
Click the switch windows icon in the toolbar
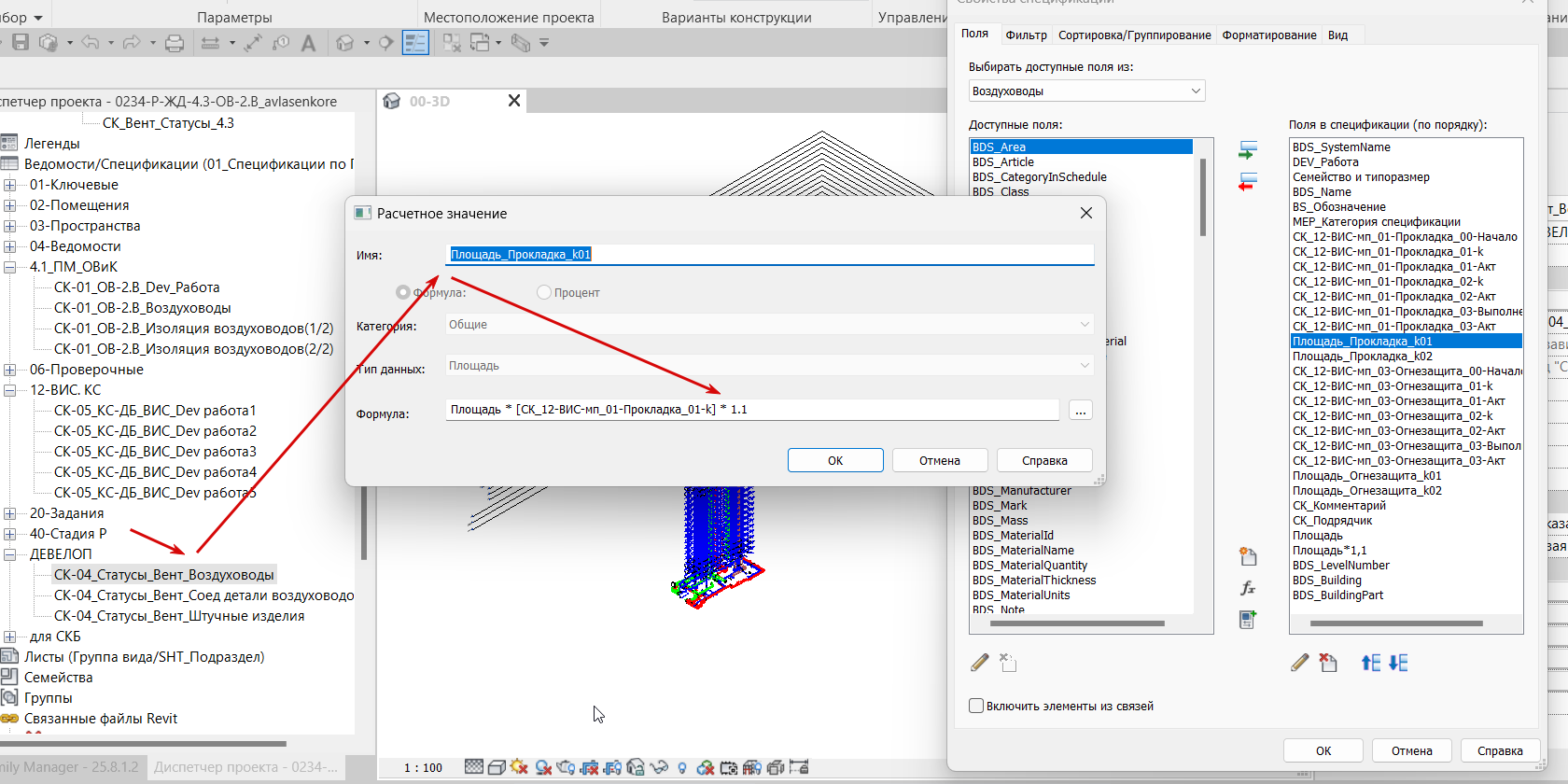[480, 43]
